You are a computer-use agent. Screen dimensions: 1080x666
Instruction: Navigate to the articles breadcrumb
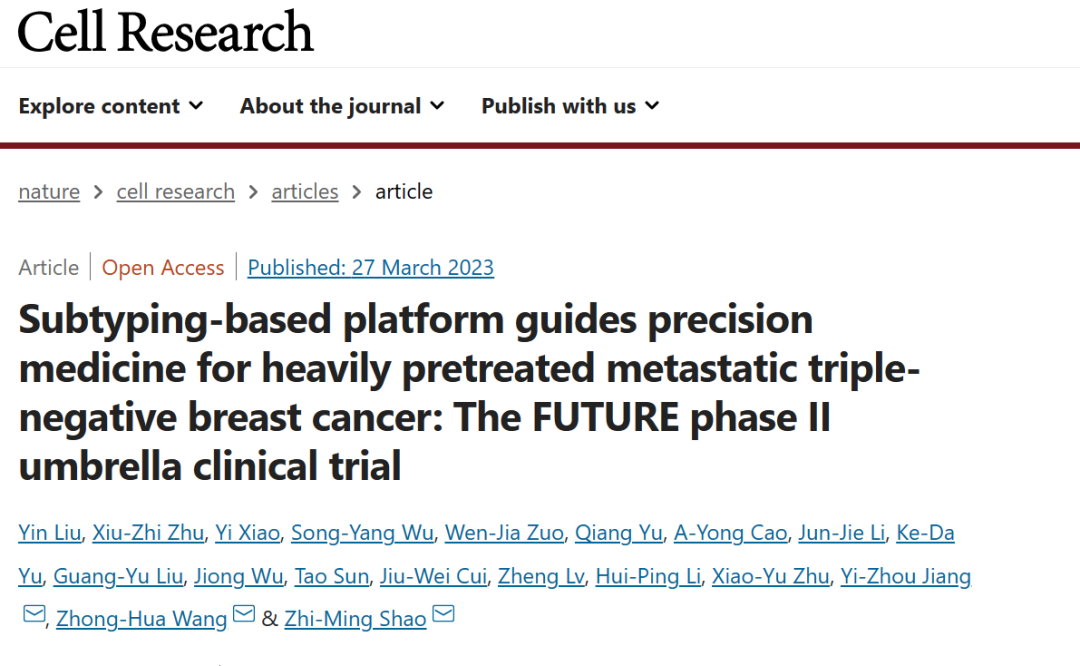(x=304, y=191)
